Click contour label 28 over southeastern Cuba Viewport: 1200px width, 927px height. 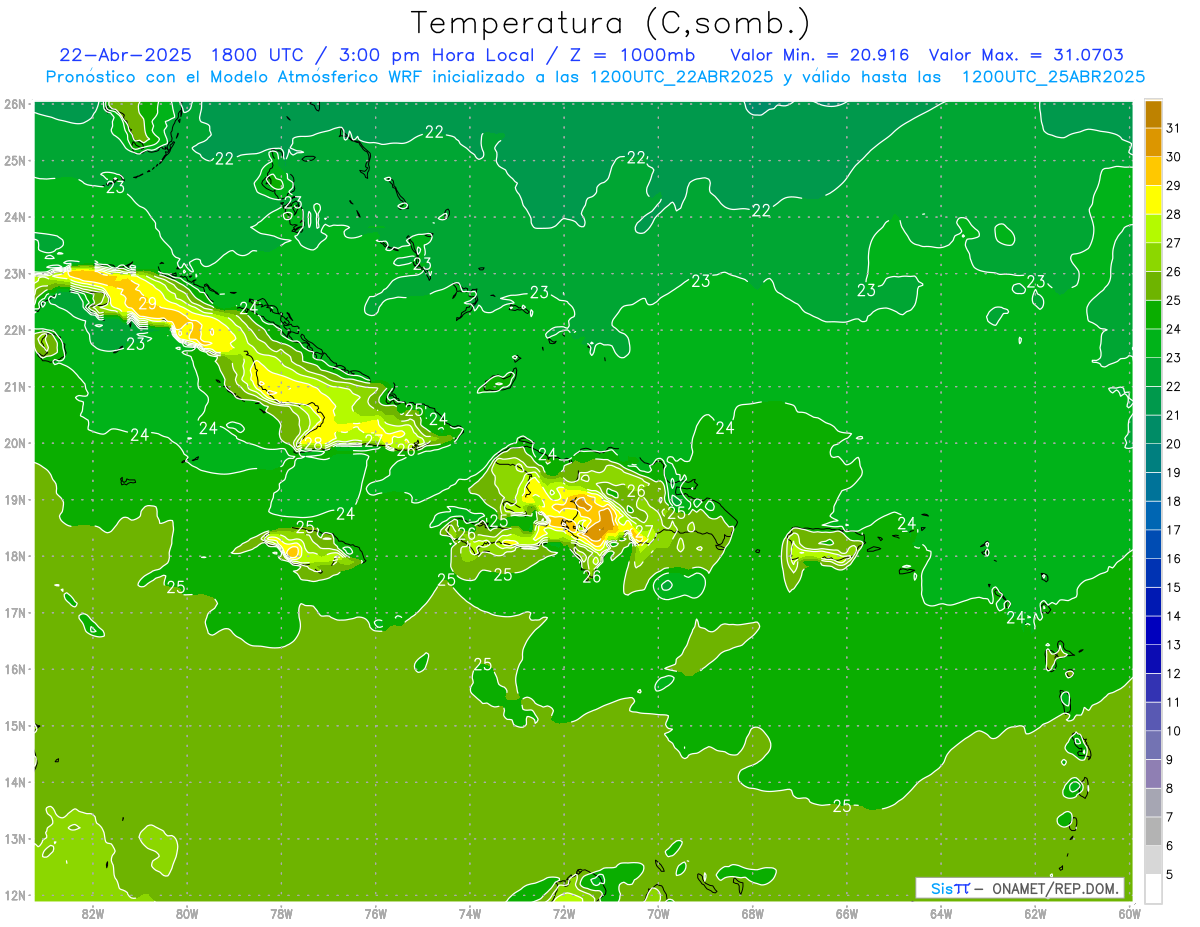(313, 444)
